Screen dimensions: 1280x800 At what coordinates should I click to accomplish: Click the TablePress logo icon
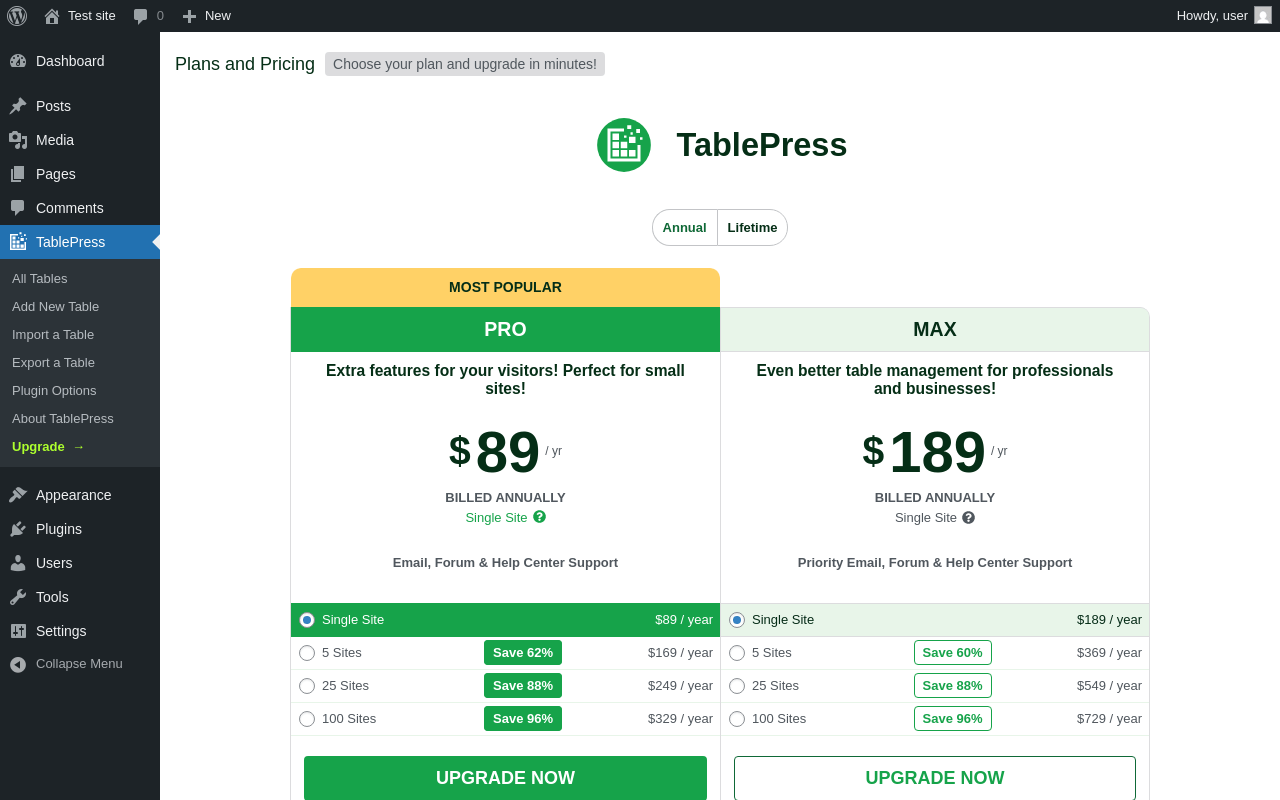pos(624,145)
